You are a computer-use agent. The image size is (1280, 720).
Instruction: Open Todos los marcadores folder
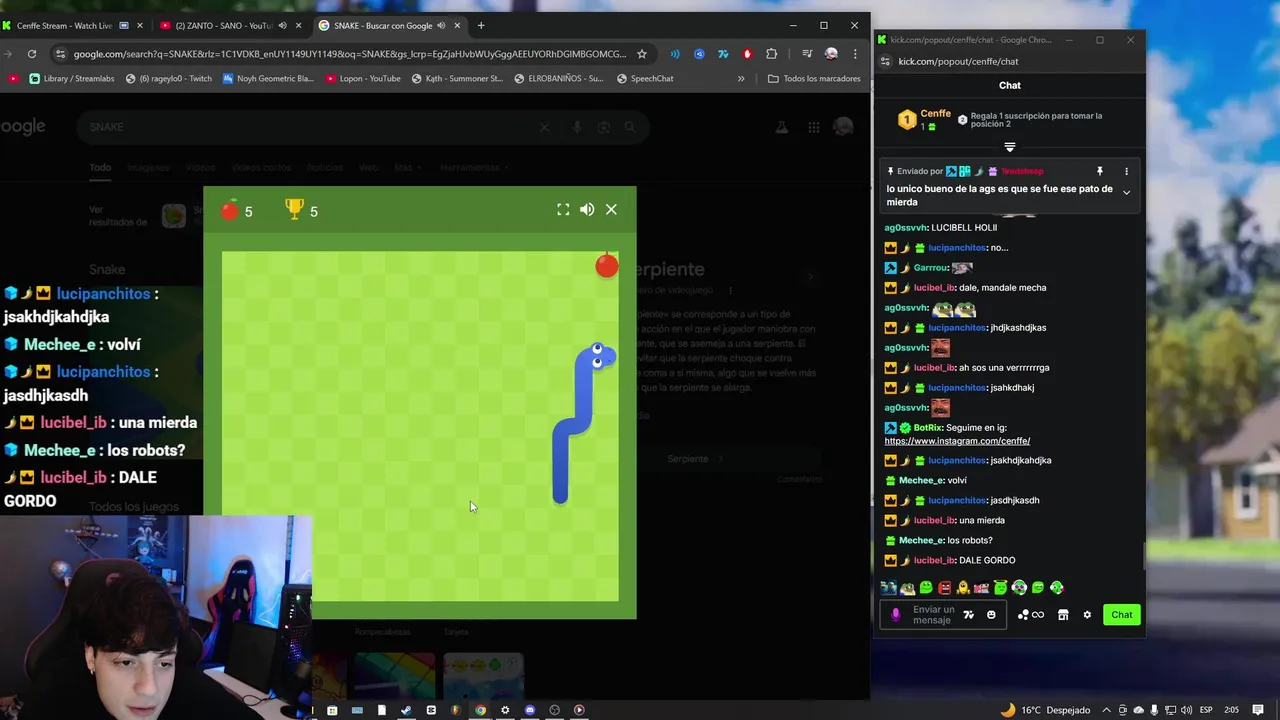click(814, 78)
